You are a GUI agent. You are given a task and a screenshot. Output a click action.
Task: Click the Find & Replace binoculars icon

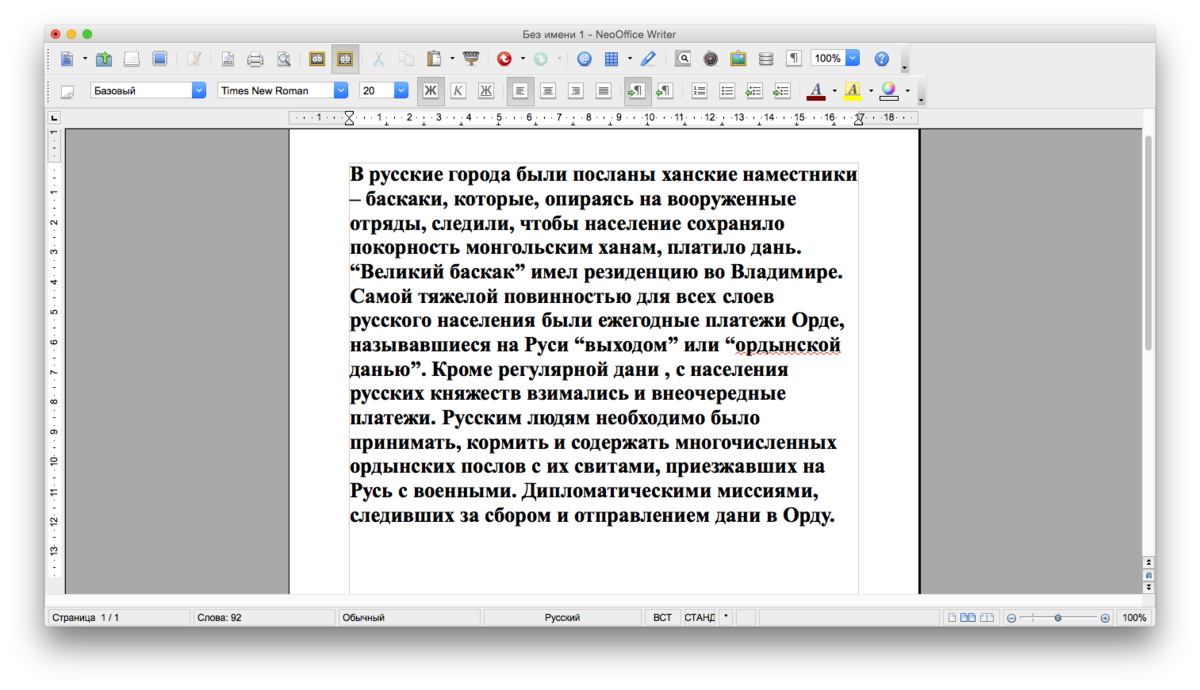[683, 59]
